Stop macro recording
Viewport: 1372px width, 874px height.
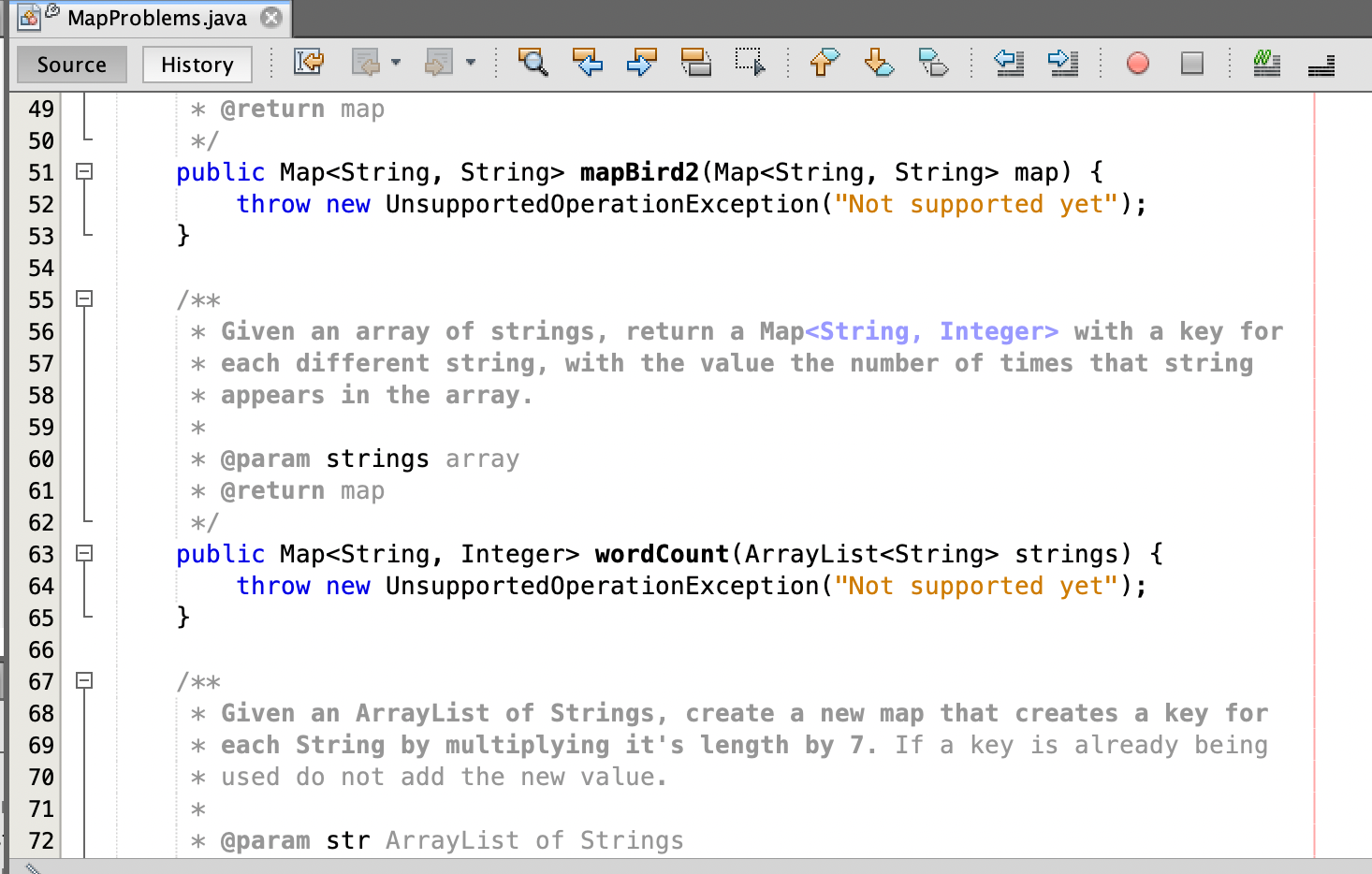coord(1190,63)
